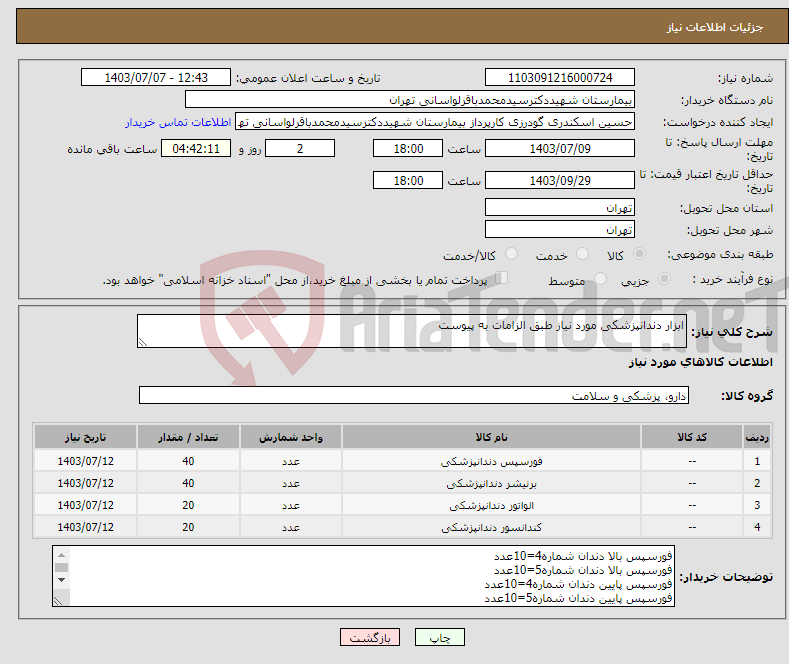The height and width of the screenshot is (664, 789).
Task: Click the delivery city field تهران
Action: 560,229
